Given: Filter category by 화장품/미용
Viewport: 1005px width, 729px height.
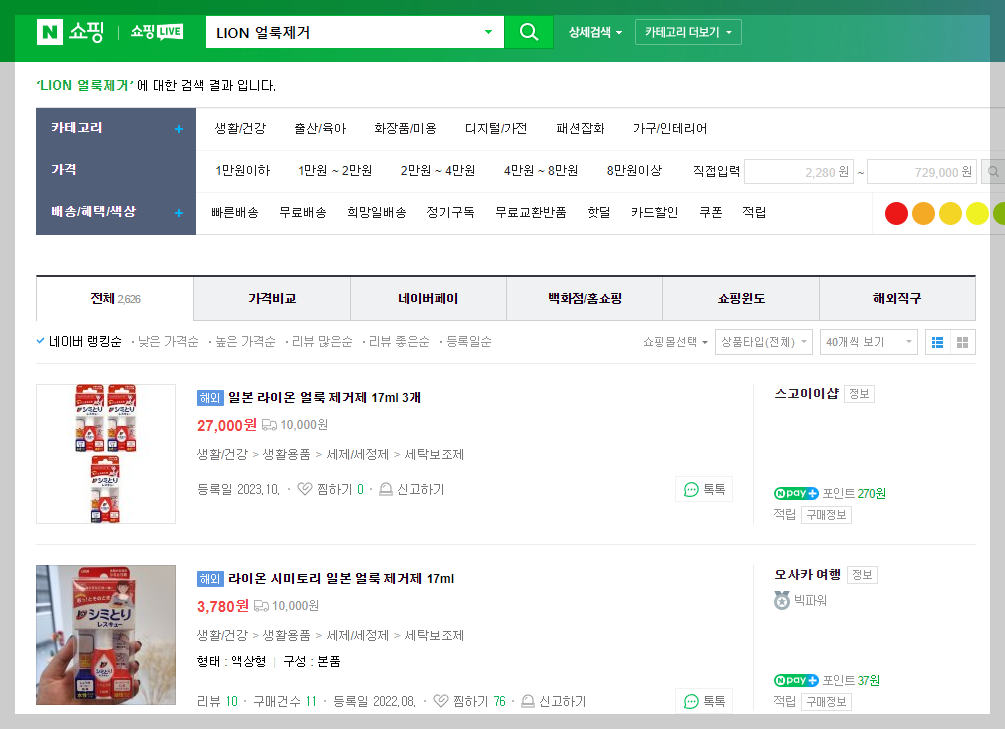Looking at the screenshot, I should click(x=405, y=128).
